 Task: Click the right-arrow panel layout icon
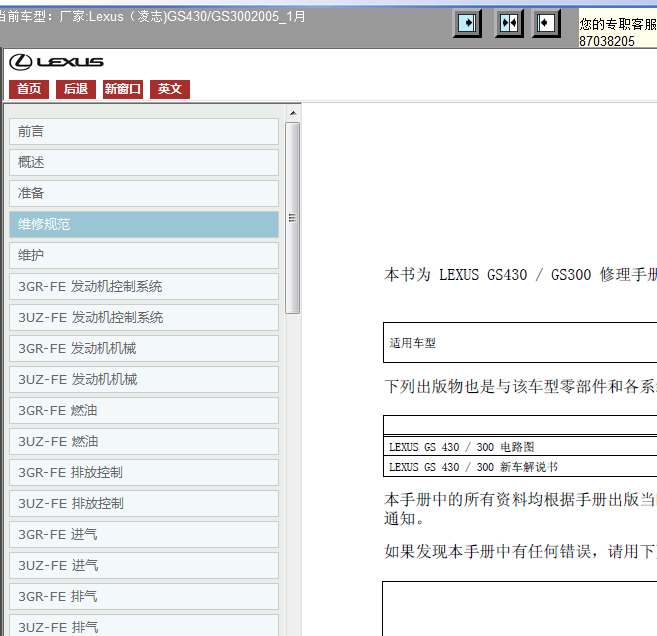tap(467, 23)
